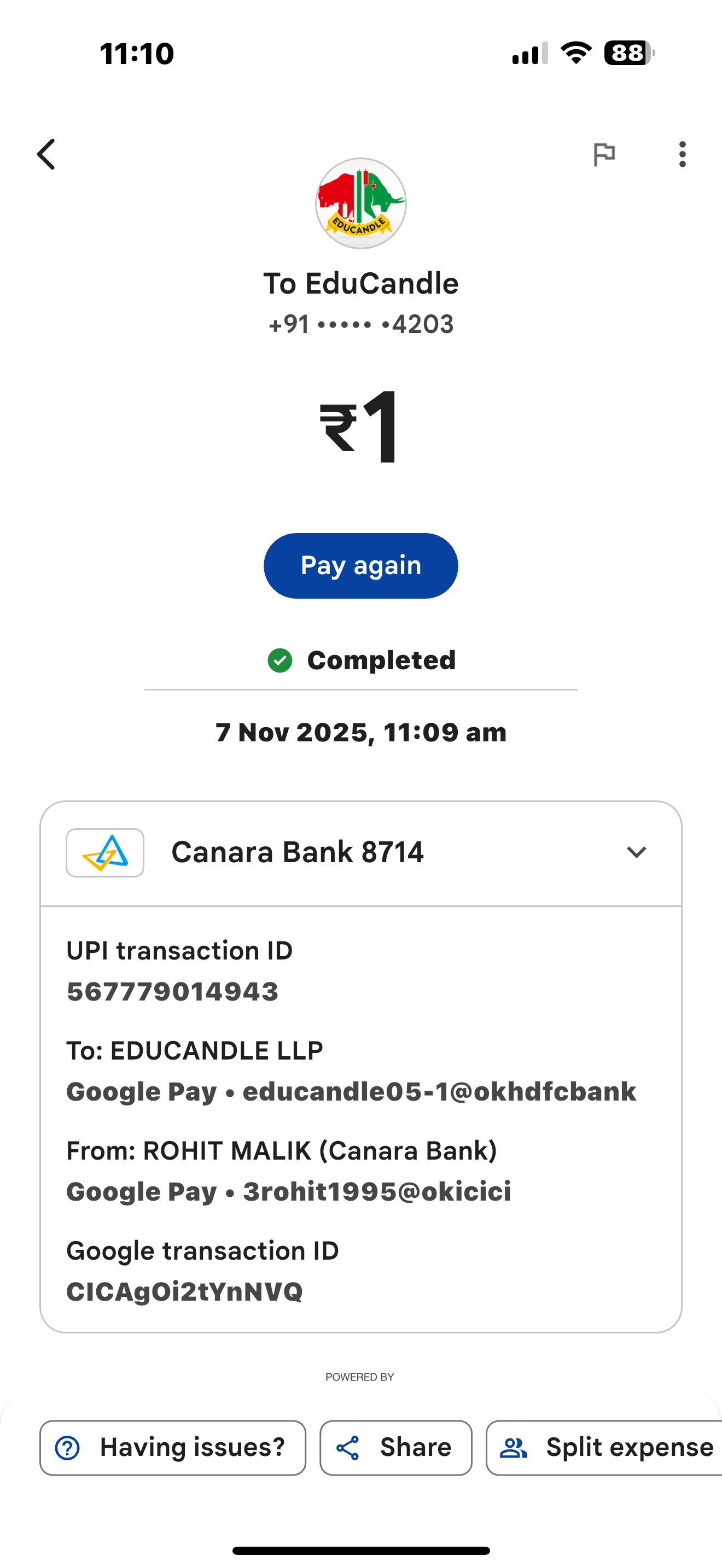Tap the educandle05-1@okhdfcbank UPI address
This screenshot has width=722, height=1568.
tap(439, 1092)
